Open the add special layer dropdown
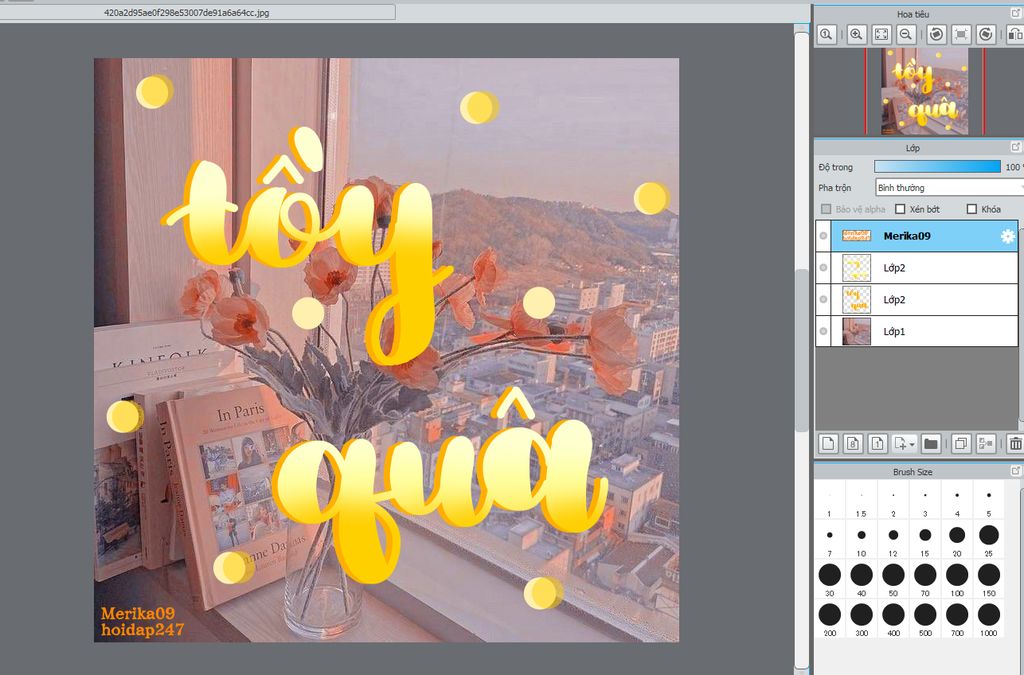This screenshot has width=1024, height=675. (904, 444)
